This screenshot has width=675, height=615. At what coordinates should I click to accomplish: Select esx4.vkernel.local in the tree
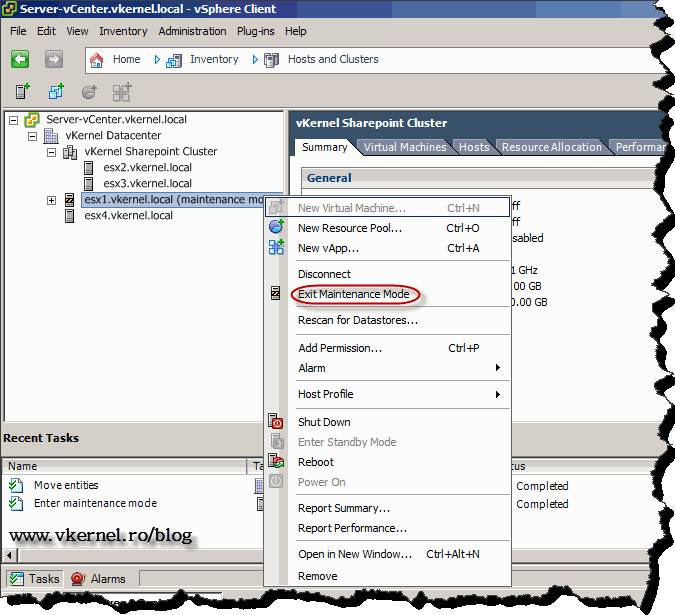click(128, 216)
